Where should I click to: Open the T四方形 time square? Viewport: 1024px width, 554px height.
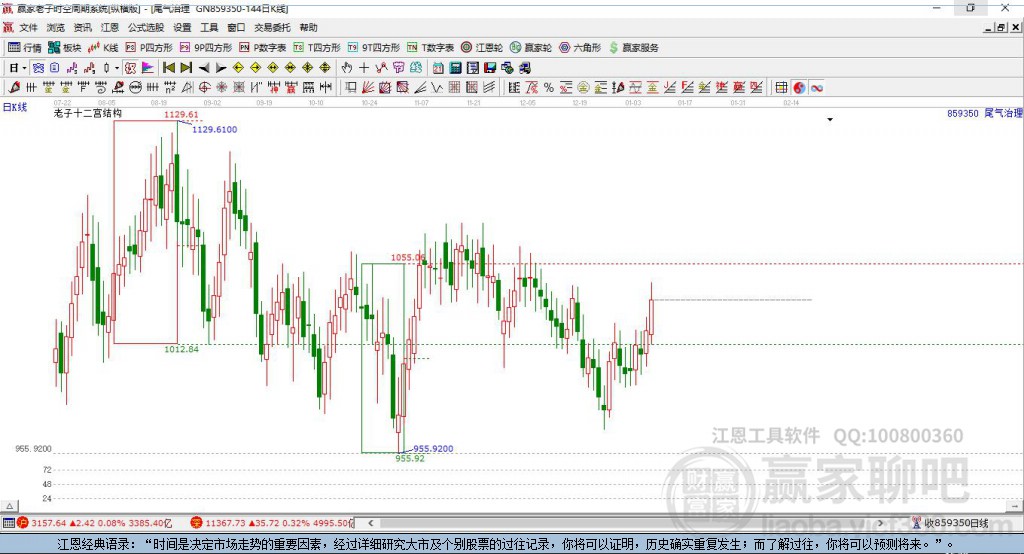tap(317, 48)
